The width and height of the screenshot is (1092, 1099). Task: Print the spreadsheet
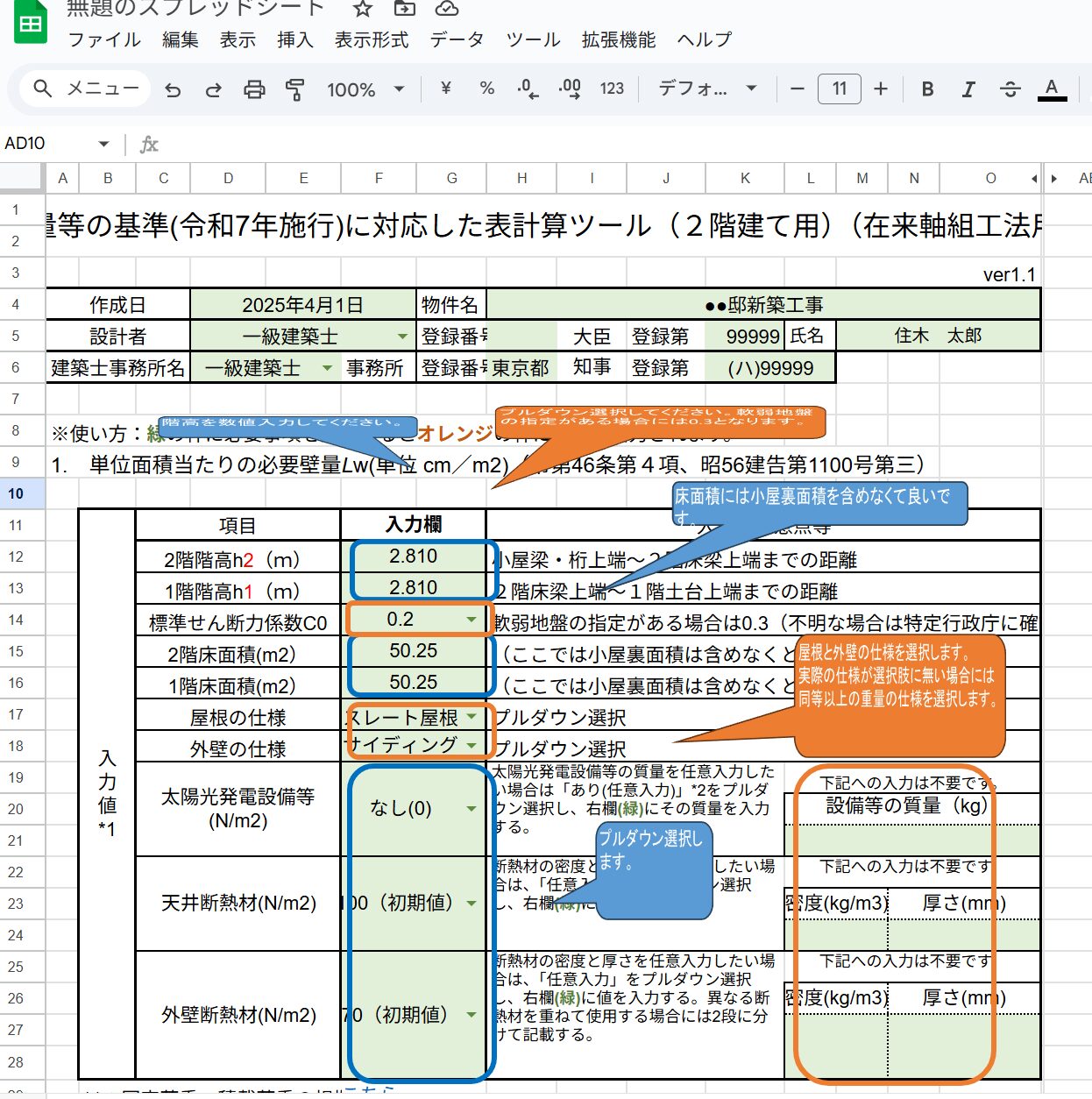coord(254,89)
